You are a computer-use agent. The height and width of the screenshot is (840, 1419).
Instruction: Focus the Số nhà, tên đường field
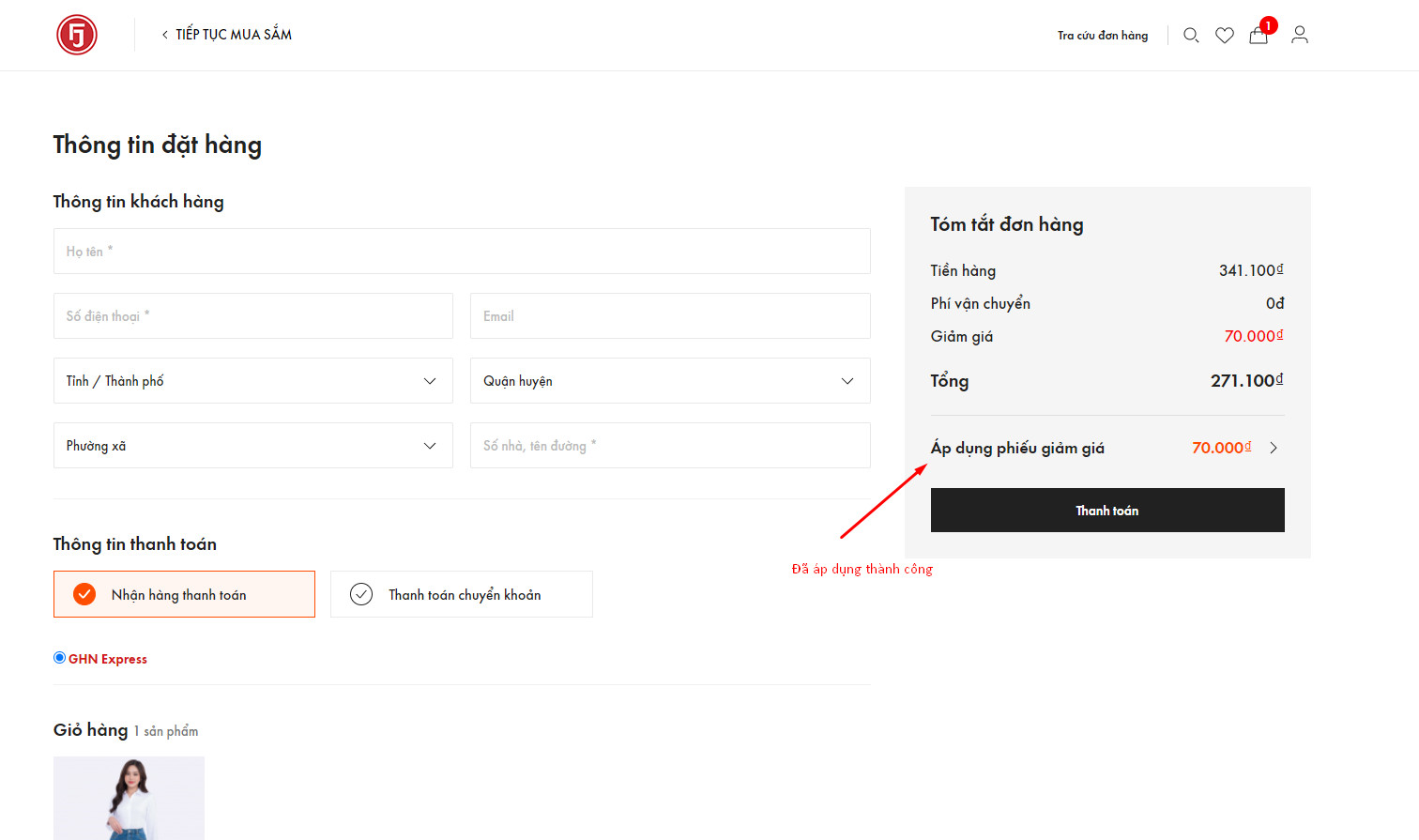670,446
